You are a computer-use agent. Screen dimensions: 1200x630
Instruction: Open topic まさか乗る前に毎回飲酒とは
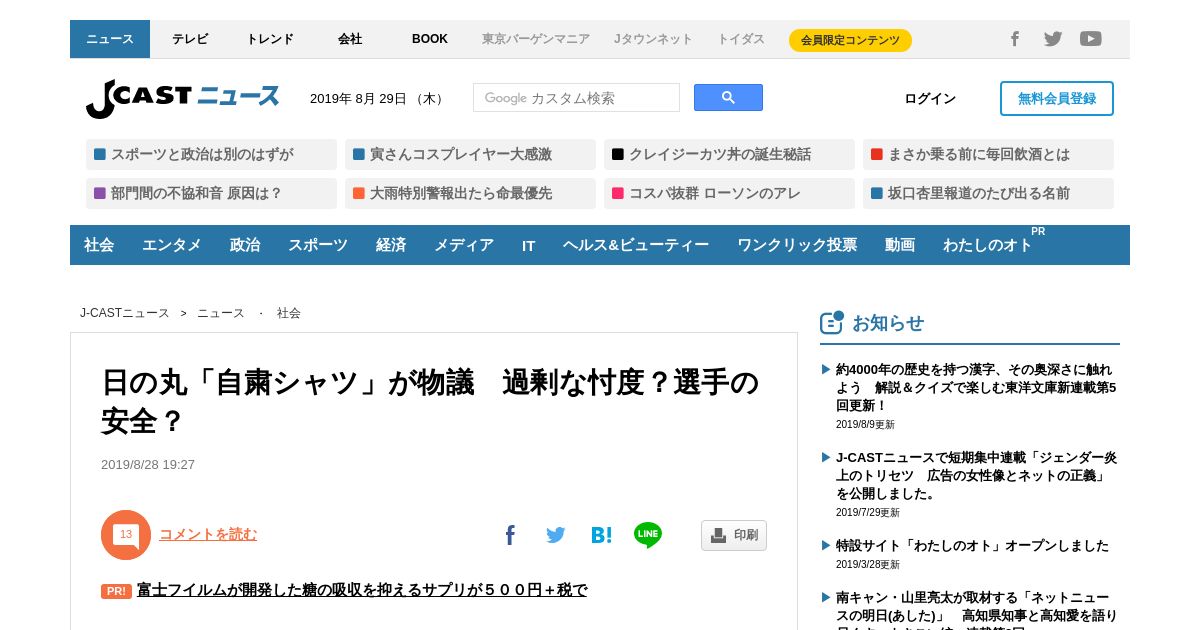coord(988,154)
